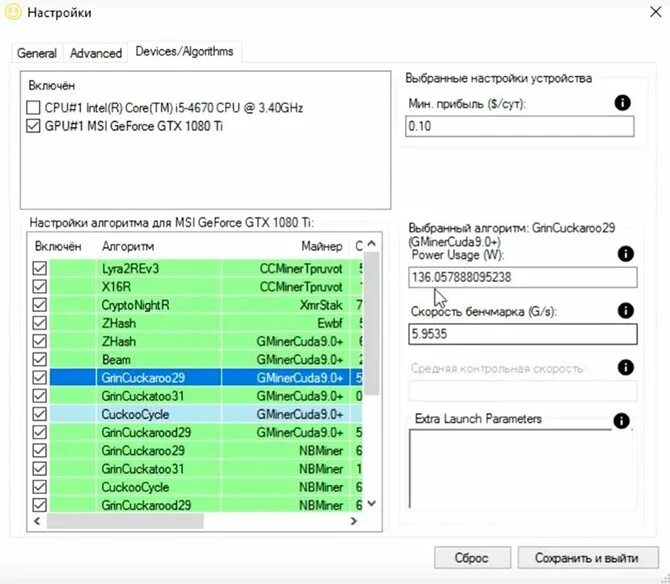Click benchmark speed field showing 5.9535
670x584 pixels.
522,334
